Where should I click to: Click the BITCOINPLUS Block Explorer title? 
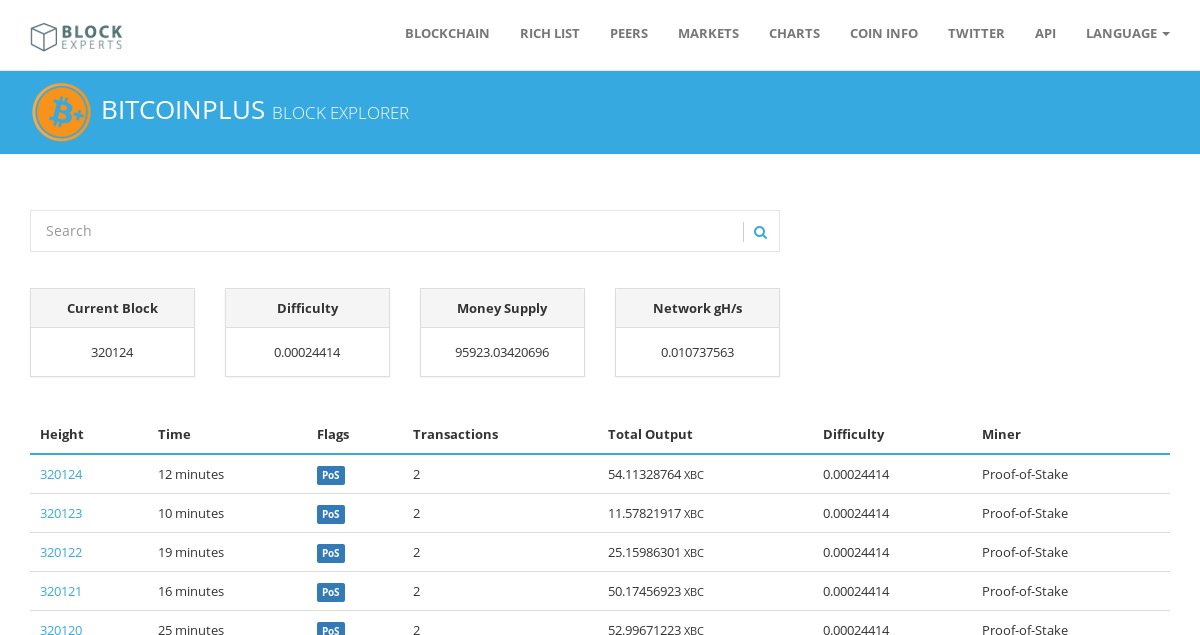pyautogui.click(x=255, y=111)
